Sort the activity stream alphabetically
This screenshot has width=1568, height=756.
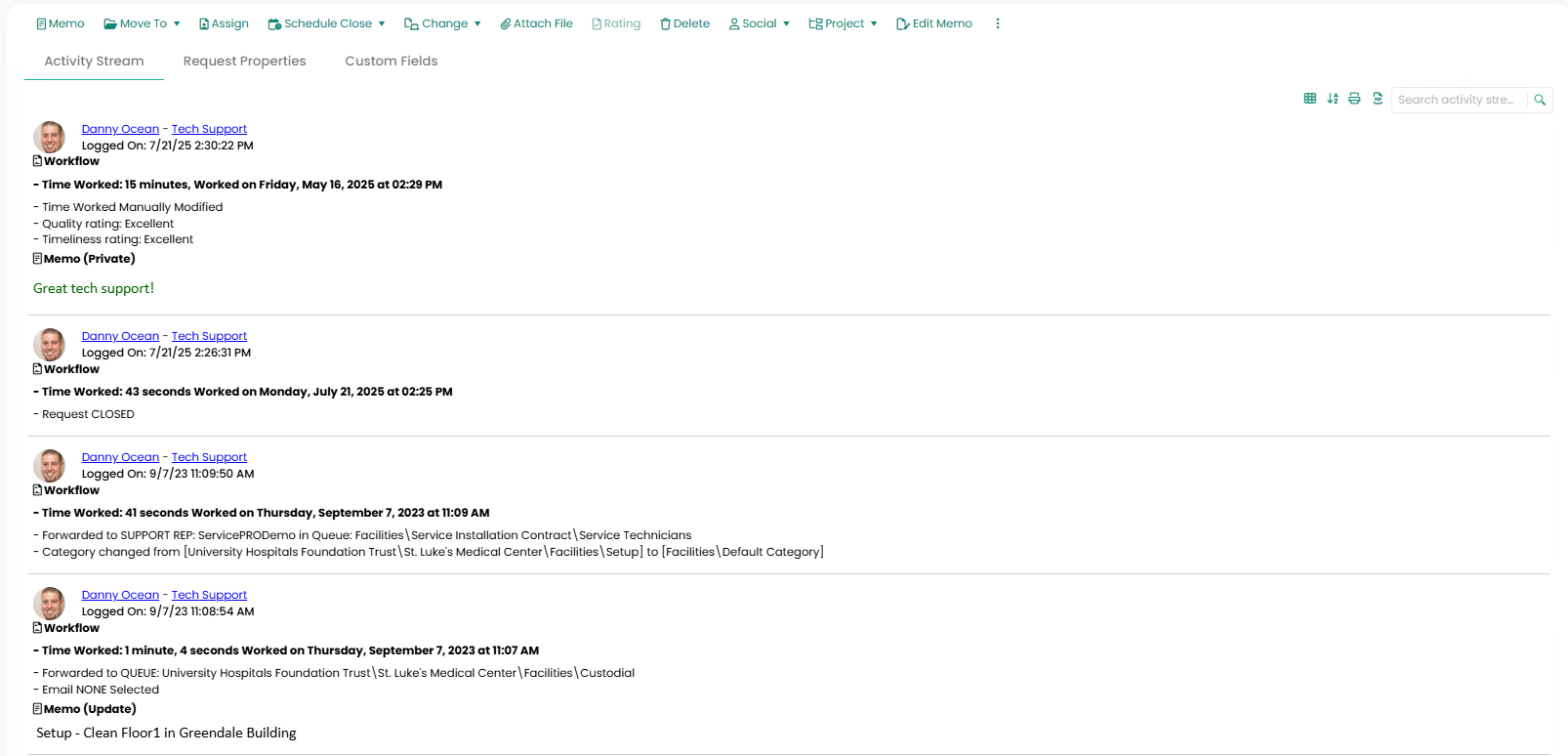click(1333, 99)
